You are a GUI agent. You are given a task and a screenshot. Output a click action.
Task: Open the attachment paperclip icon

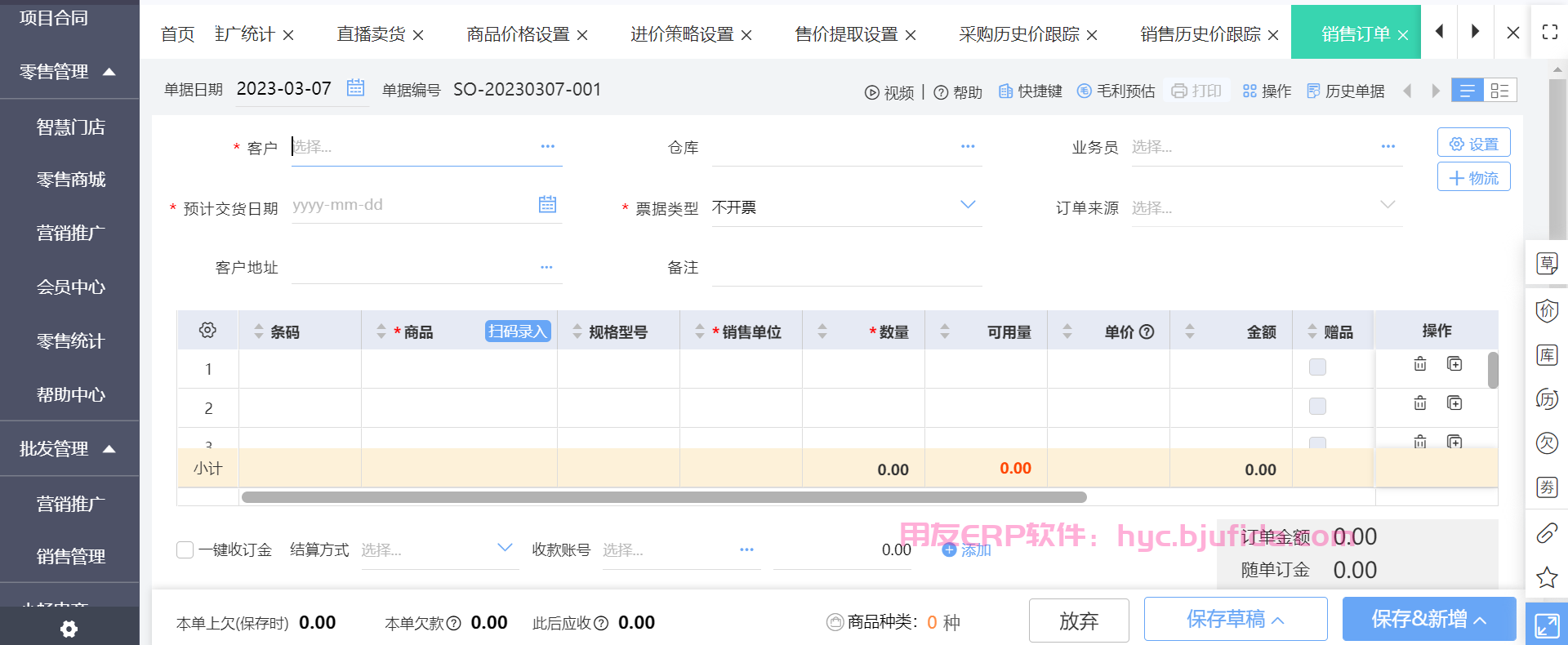coord(1547,533)
